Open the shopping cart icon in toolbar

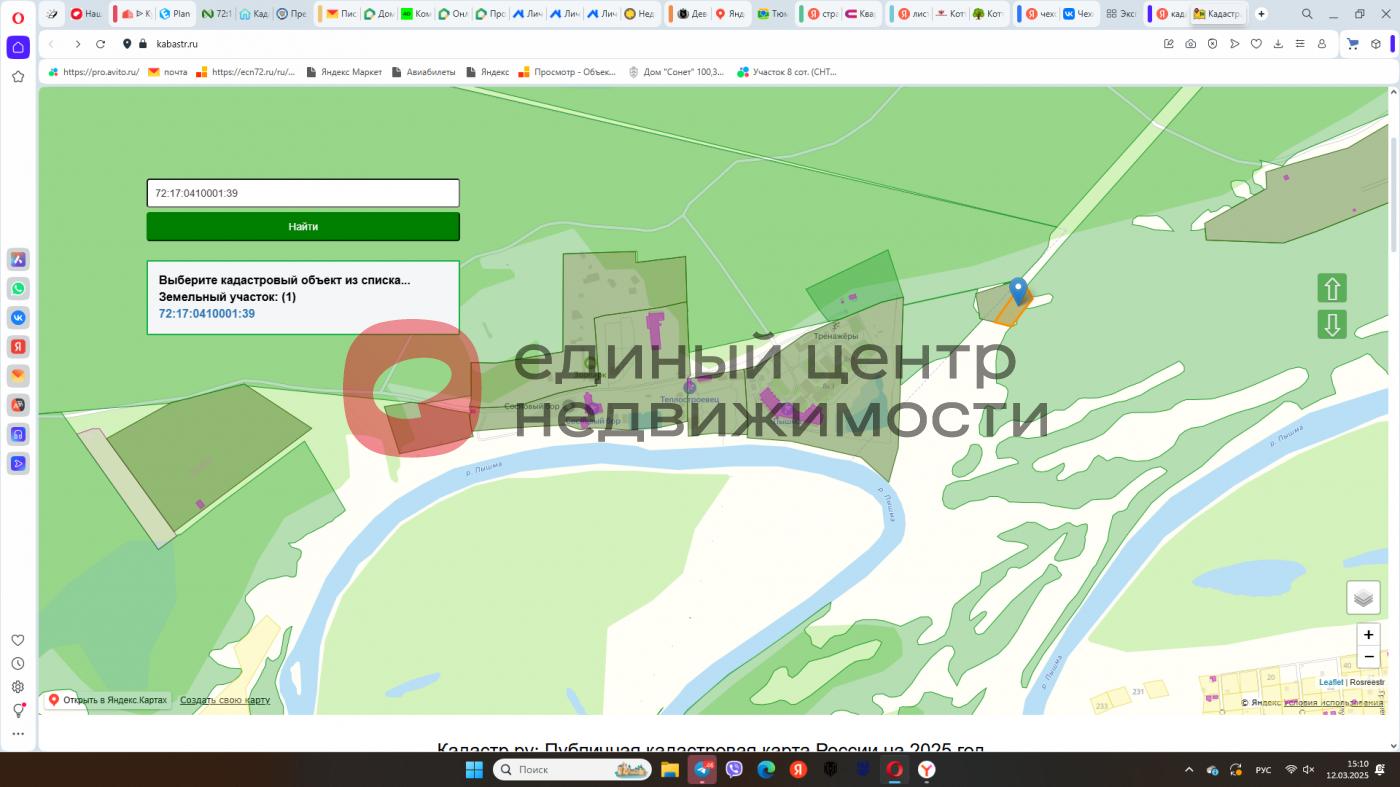click(x=1353, y=44)
